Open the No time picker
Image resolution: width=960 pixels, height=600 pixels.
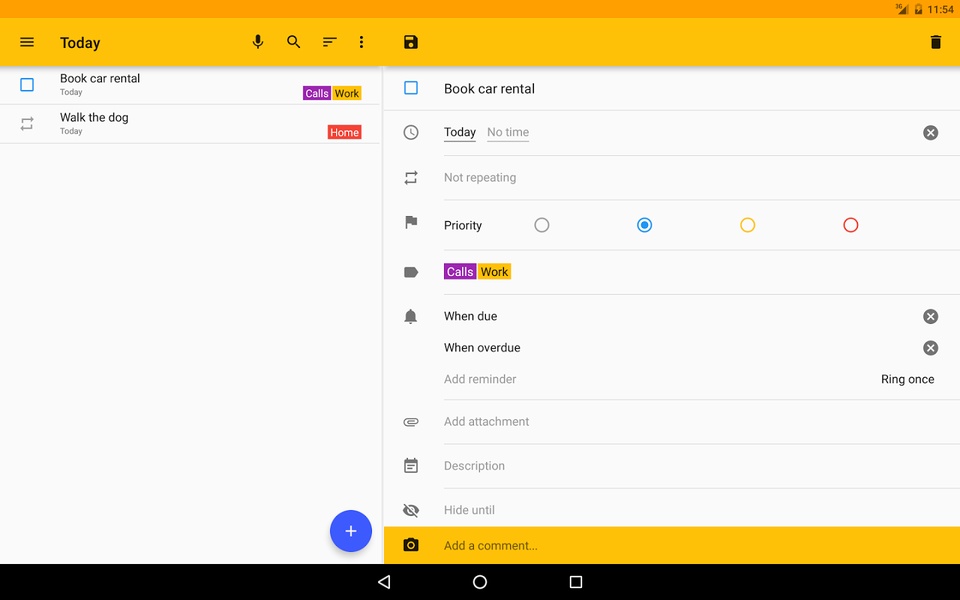508,132
